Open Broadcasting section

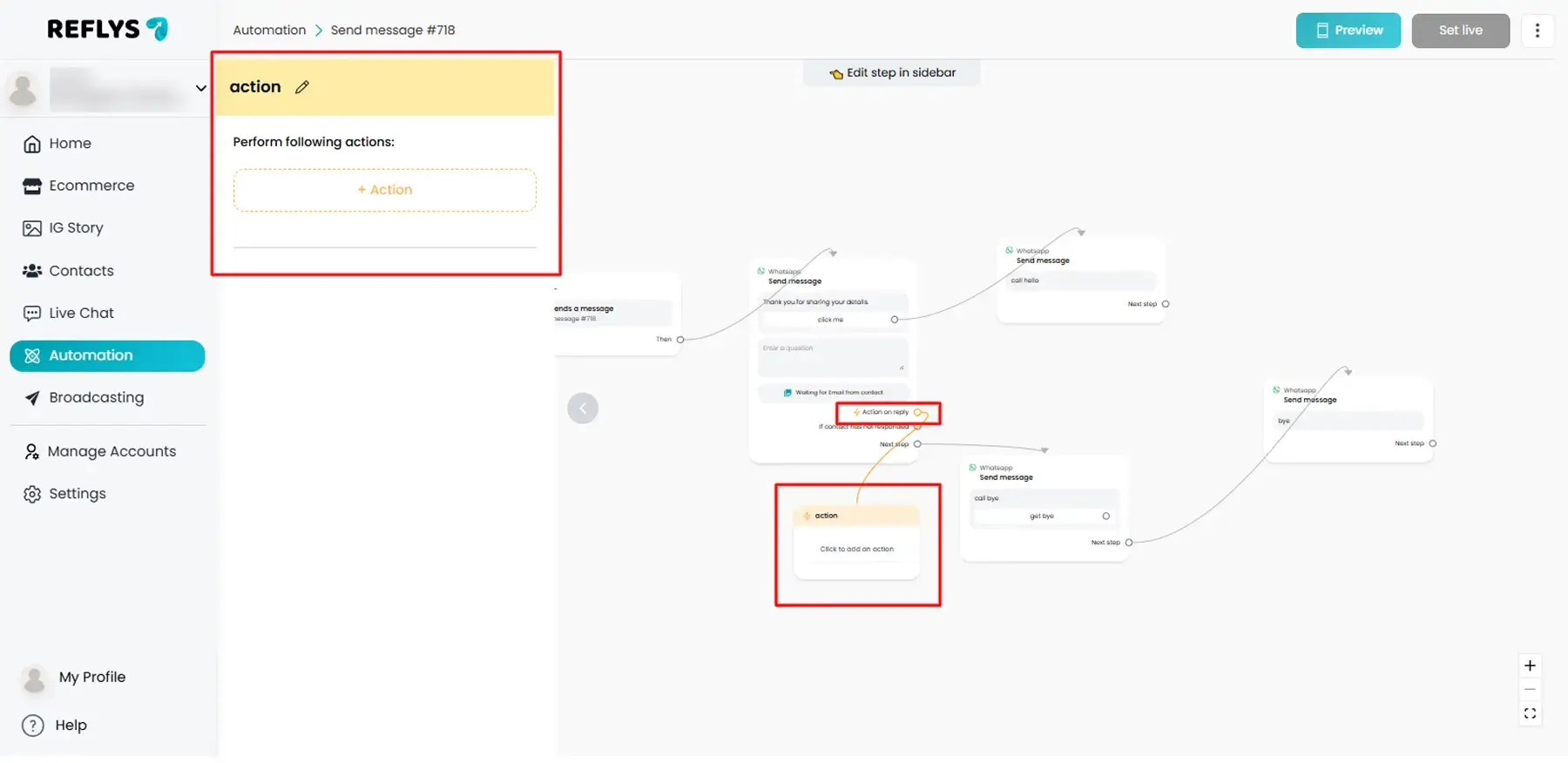[96, 398]
